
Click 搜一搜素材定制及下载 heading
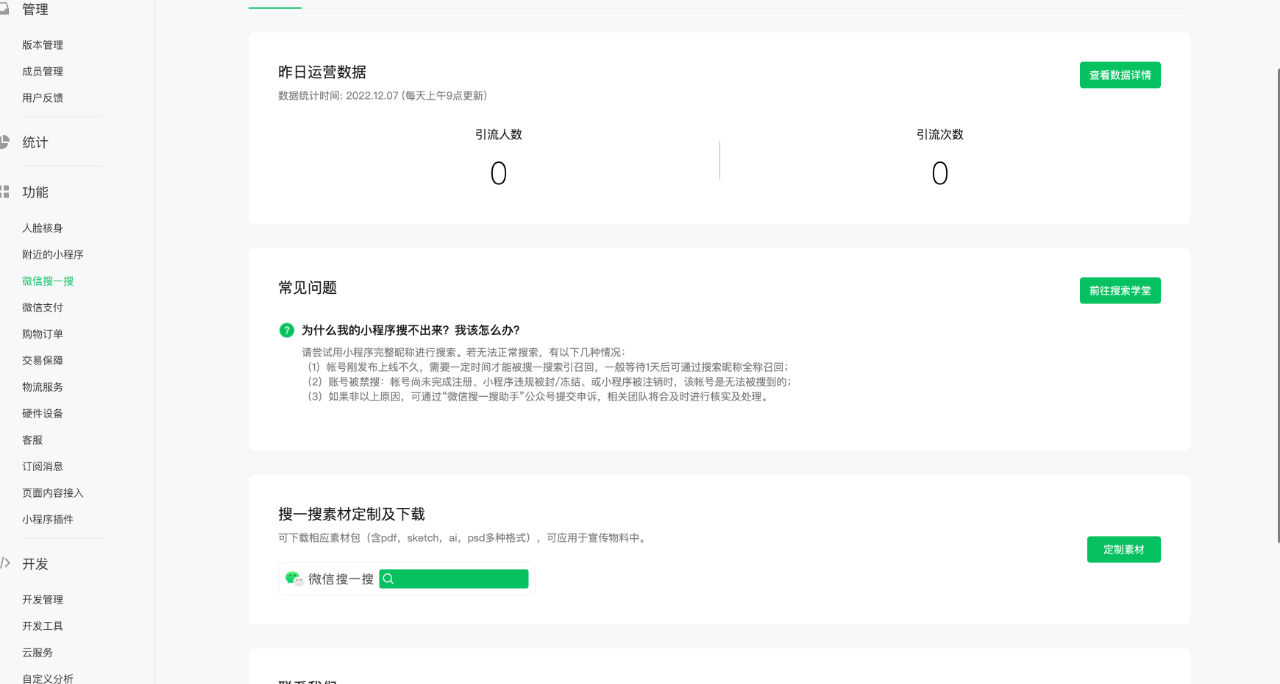352,514
